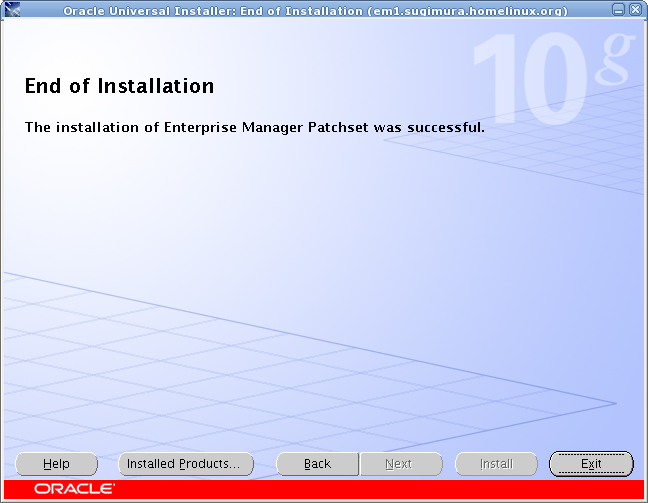Close the installer window
The image size is (648, 503).
pyautogui.click(x=635, y=10)
